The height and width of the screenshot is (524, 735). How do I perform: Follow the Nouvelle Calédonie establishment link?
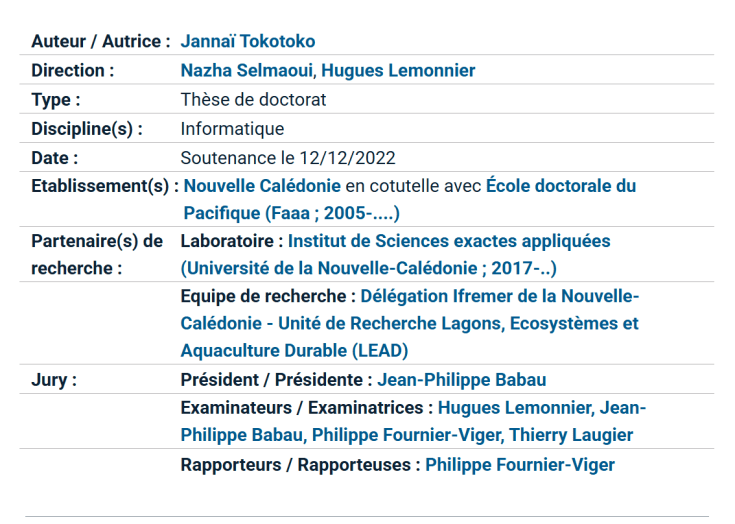pyautogui.click(x=262, y=186)
